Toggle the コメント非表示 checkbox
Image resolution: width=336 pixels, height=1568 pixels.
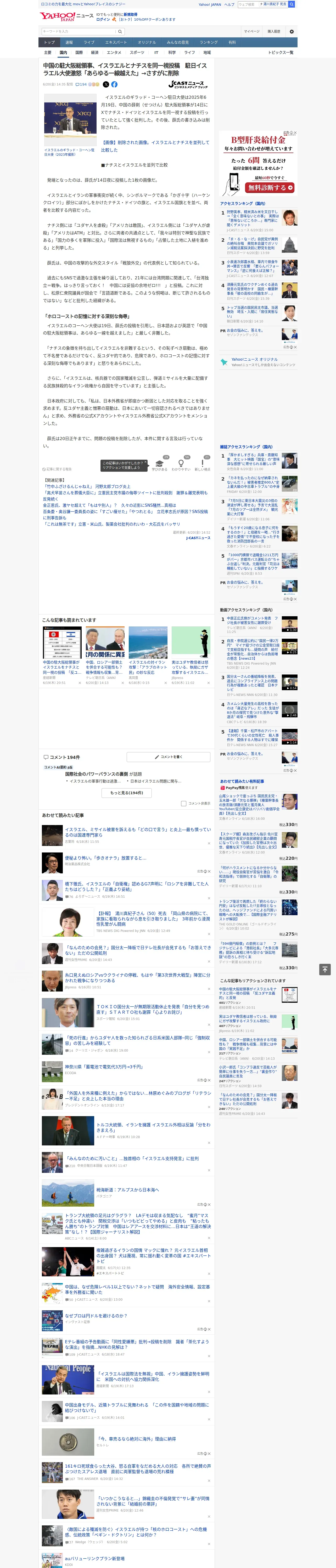point(183,804)
